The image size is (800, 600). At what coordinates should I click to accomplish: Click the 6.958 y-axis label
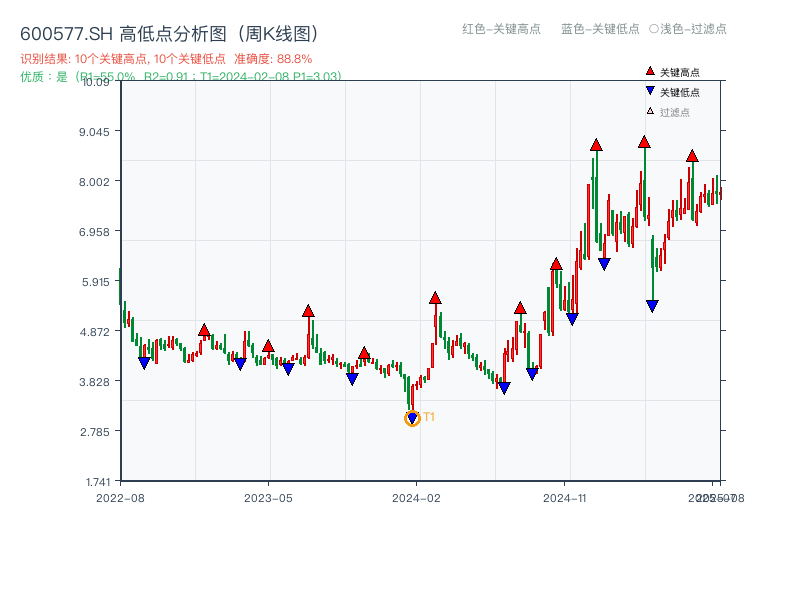pos(94,232)
